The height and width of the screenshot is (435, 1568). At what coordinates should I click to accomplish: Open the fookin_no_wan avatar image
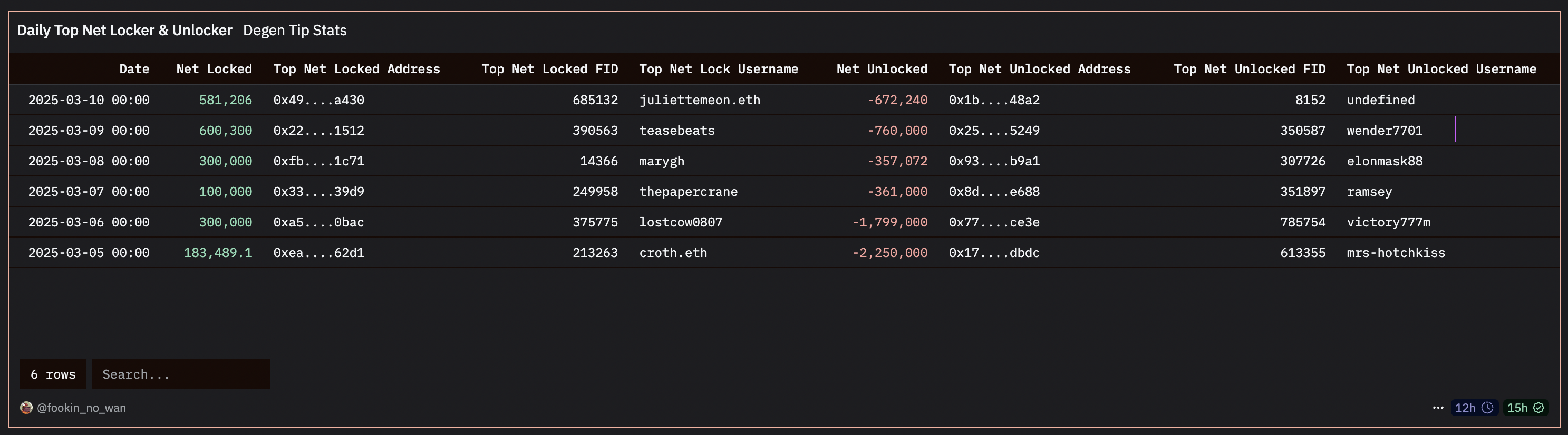point(26,408)
